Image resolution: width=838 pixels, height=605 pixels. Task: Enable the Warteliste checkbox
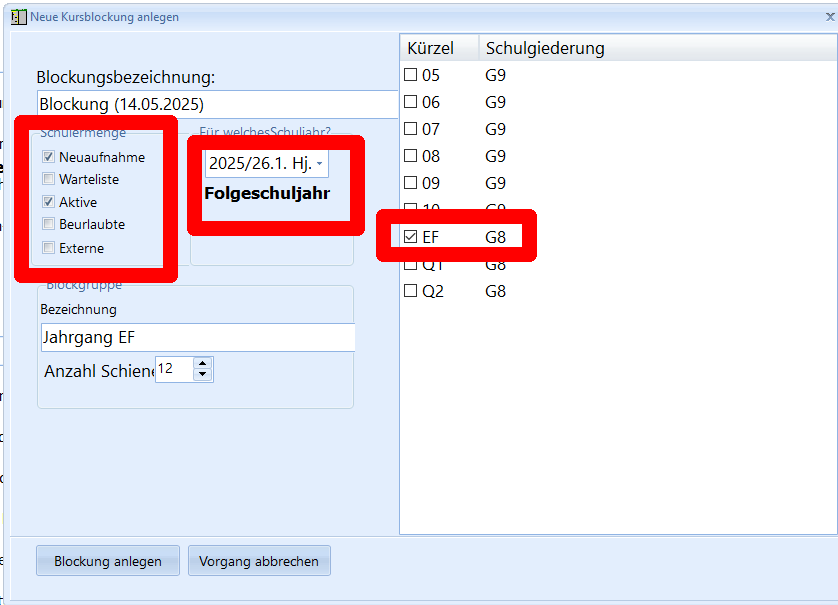coord(49,179)
